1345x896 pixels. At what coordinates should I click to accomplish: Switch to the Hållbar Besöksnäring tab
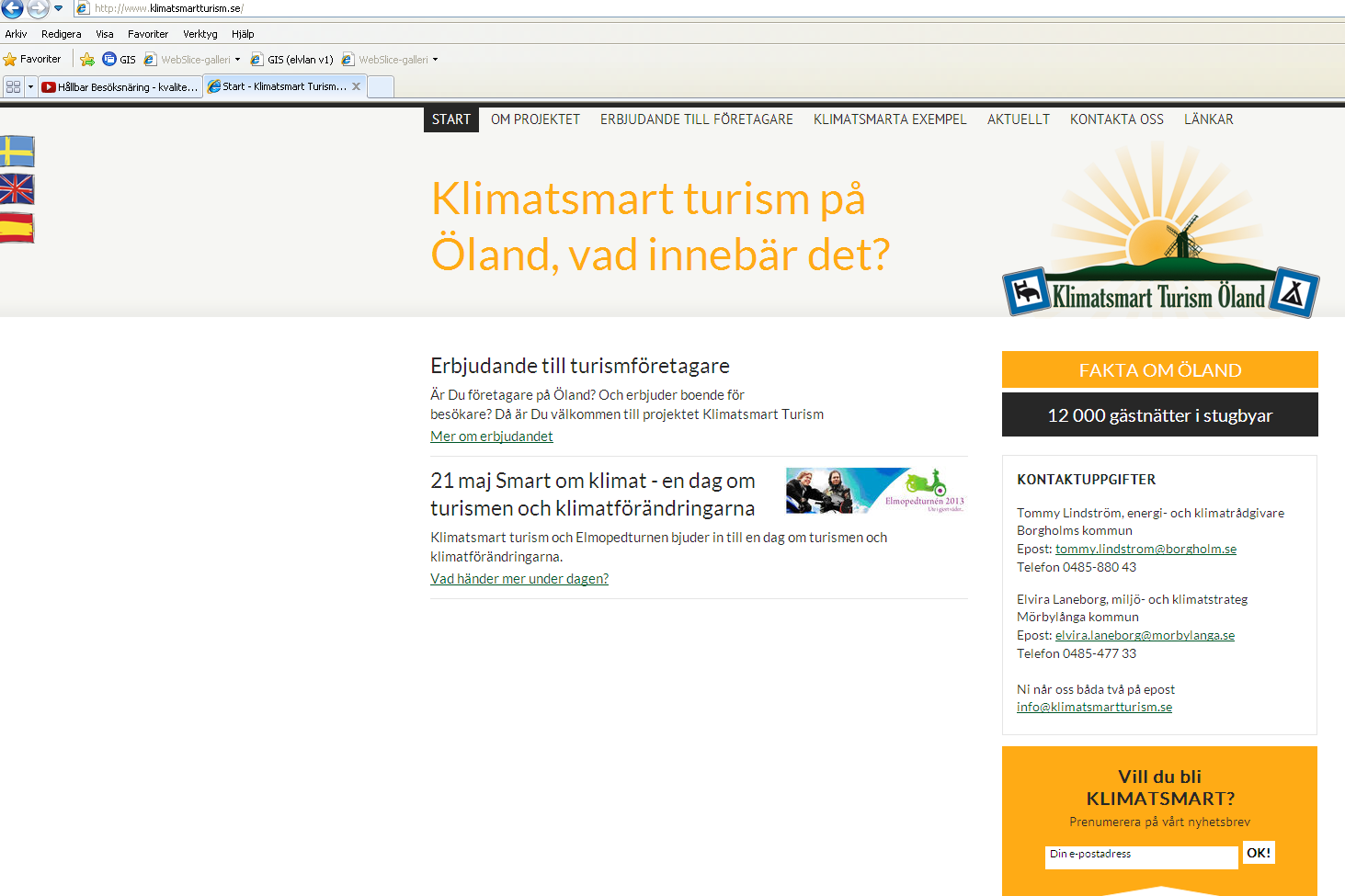coord(120,87)
